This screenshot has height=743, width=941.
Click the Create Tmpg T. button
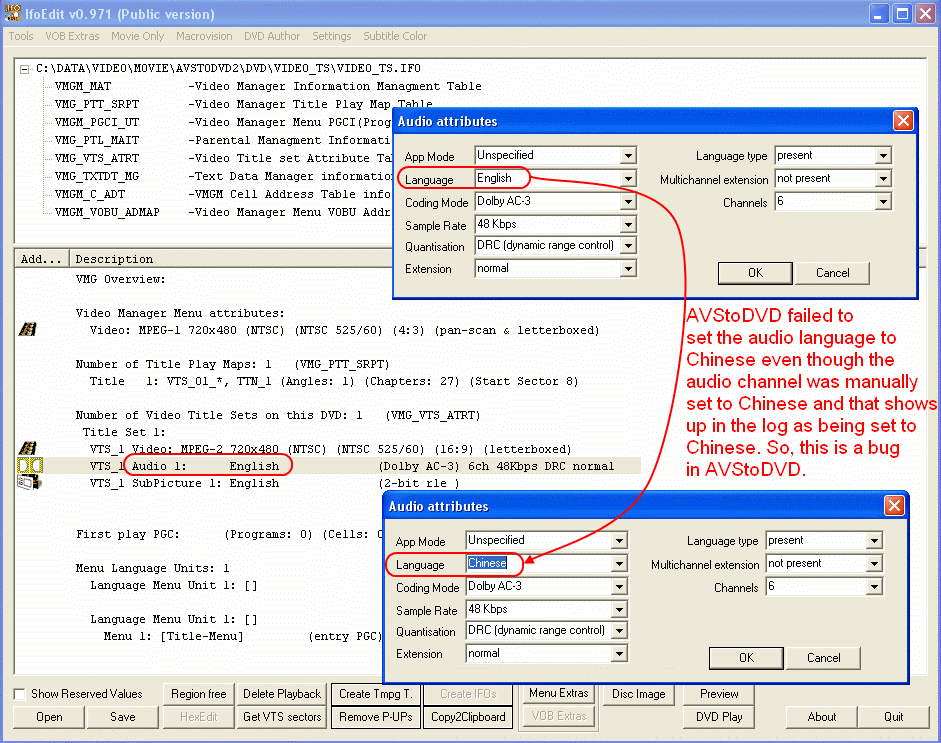[x=376, y=694]
